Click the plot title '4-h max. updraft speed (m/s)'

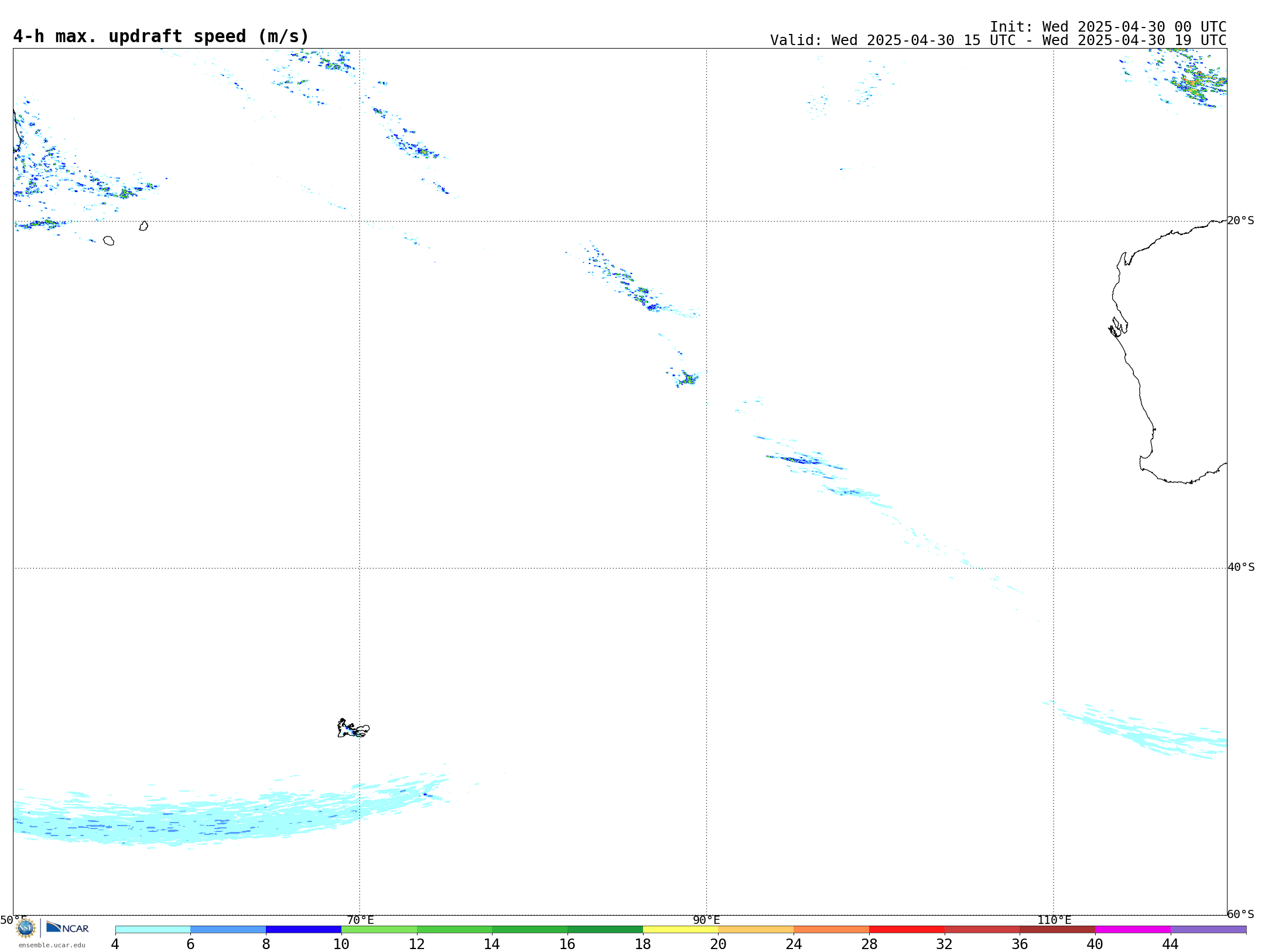coord(161,36)
